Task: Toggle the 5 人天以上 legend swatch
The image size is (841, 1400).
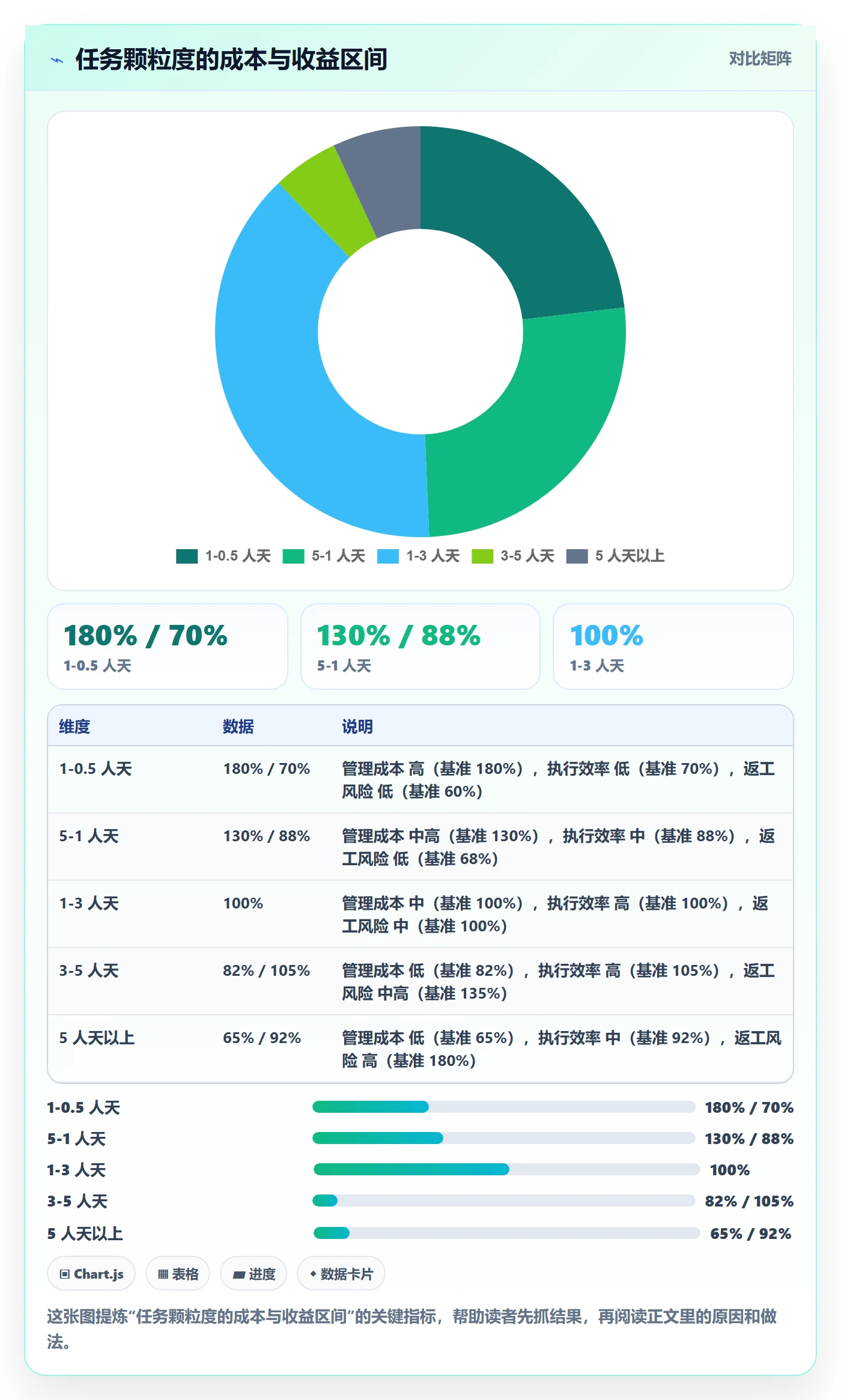Action: pyautogui.click(x=577, y=556)
